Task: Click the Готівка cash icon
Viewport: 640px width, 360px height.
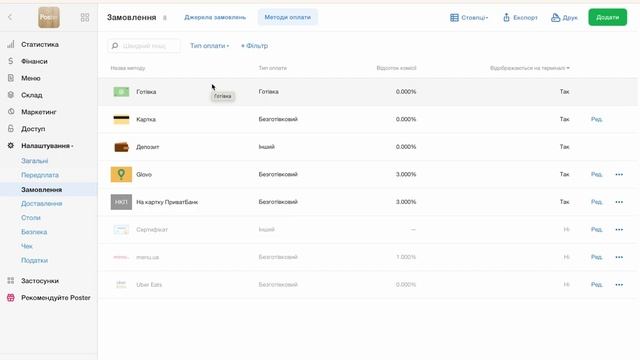Action: click(x=121, y=92)
